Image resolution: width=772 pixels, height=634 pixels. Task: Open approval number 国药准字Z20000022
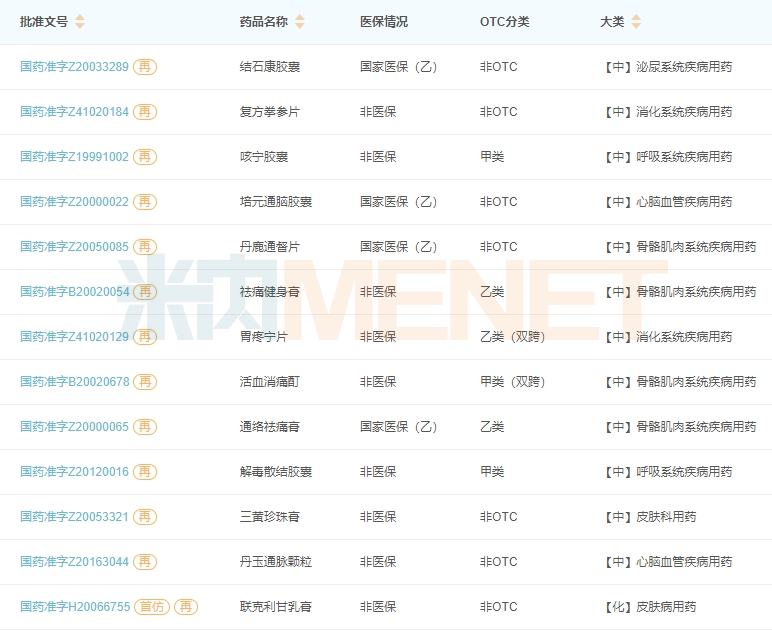74,201
